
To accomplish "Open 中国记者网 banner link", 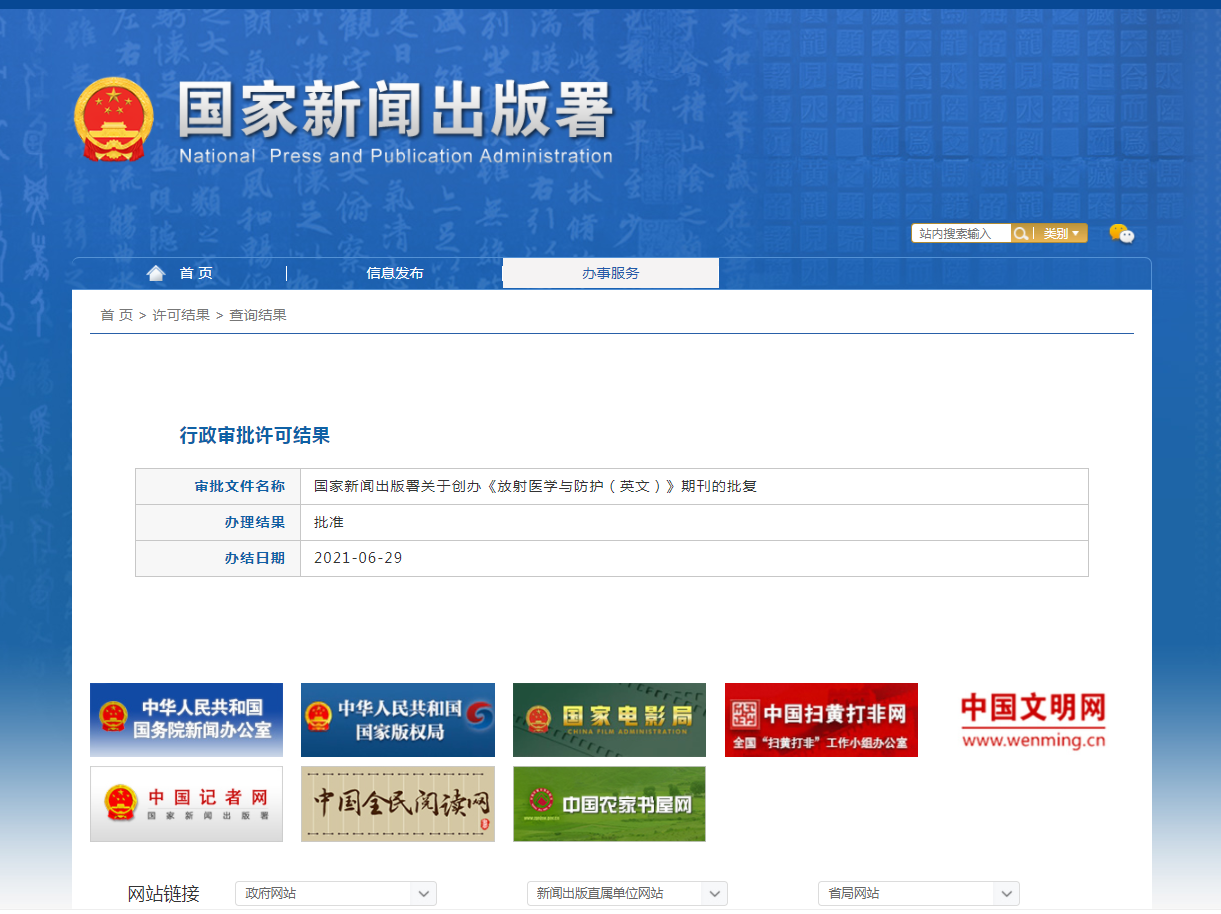I will point(186,804).
